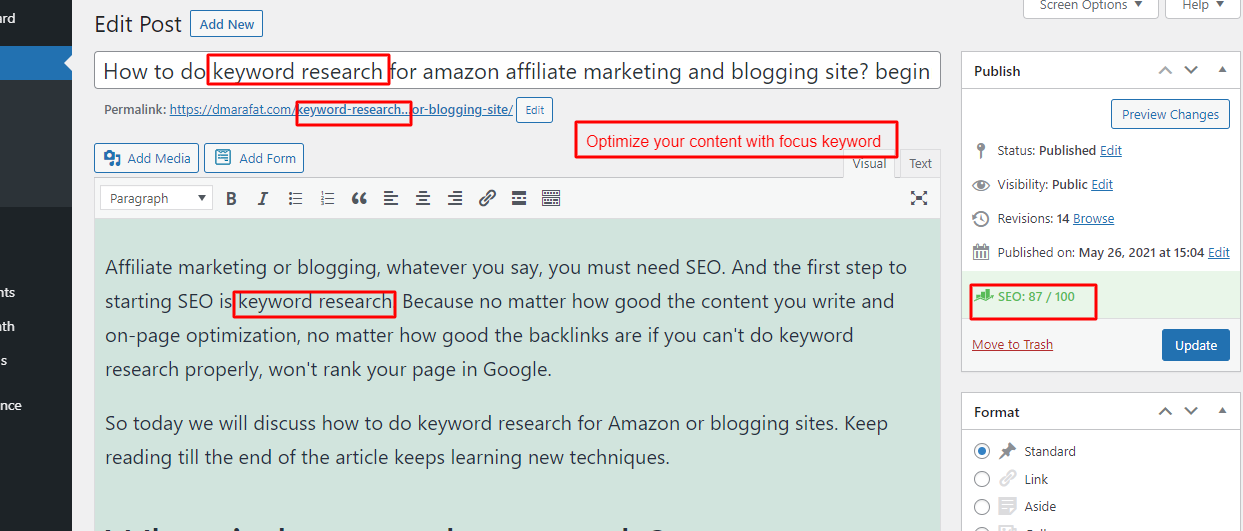Image resolution: width=1243 pixels, height=531 pixels.
Task: Edit the Published on date
Action: click(1219, 252)
